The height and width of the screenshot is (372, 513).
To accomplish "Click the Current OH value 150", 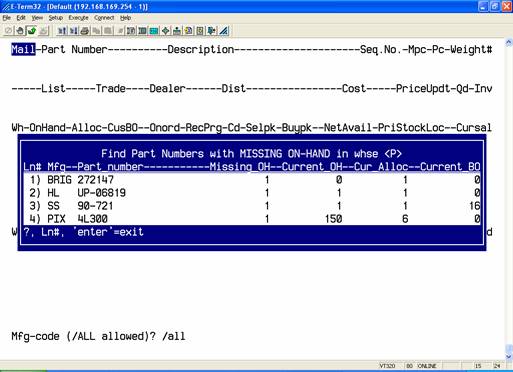I will (334, 219).
